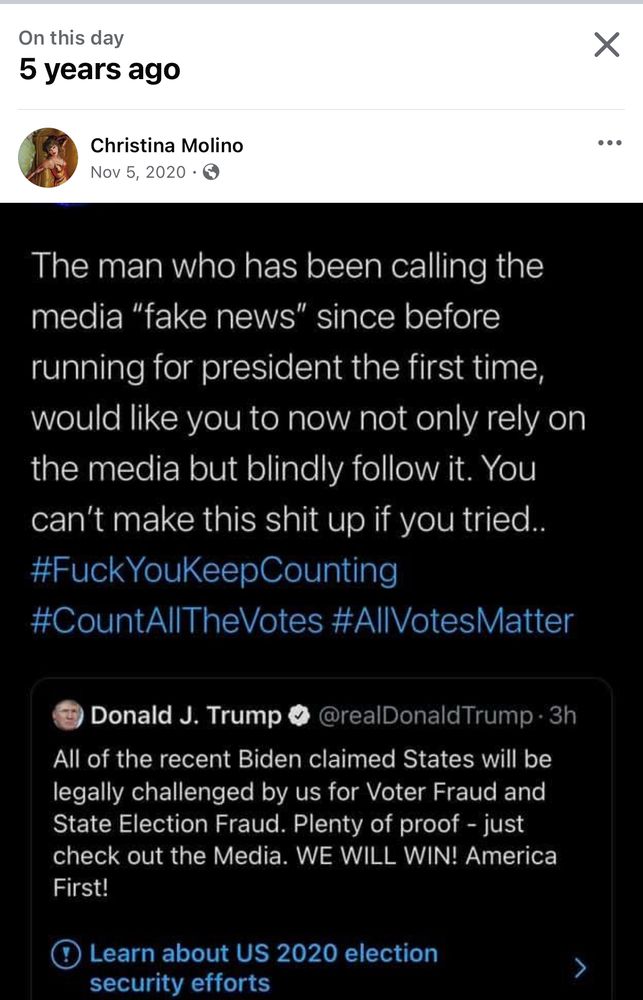Click the Nov 5, 2020 post date
The height and width of the screenshot is (1000, 643).
(138, 172)
